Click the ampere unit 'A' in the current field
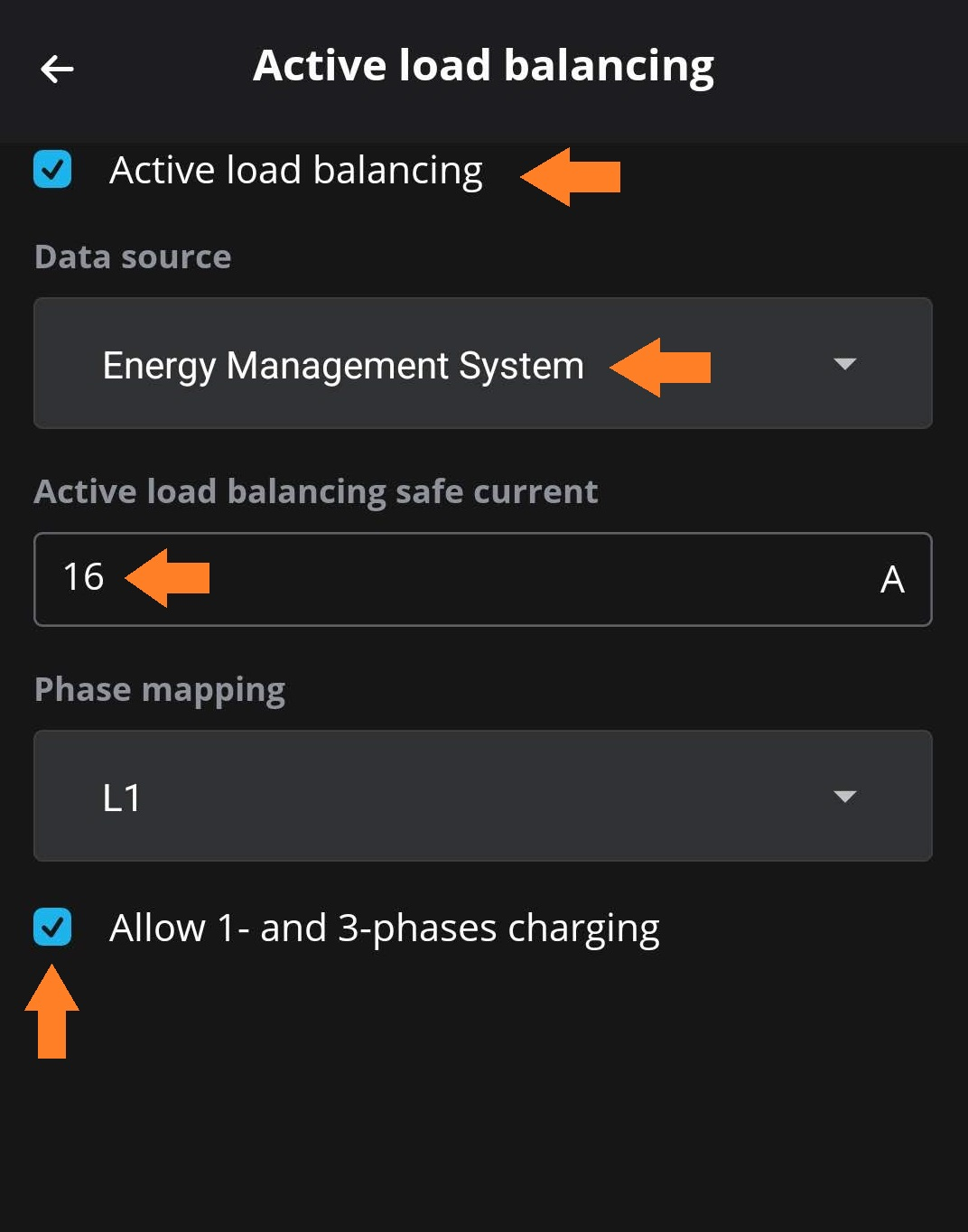Viewport: 968px width, 1232px height. click(x=892, y=580)
